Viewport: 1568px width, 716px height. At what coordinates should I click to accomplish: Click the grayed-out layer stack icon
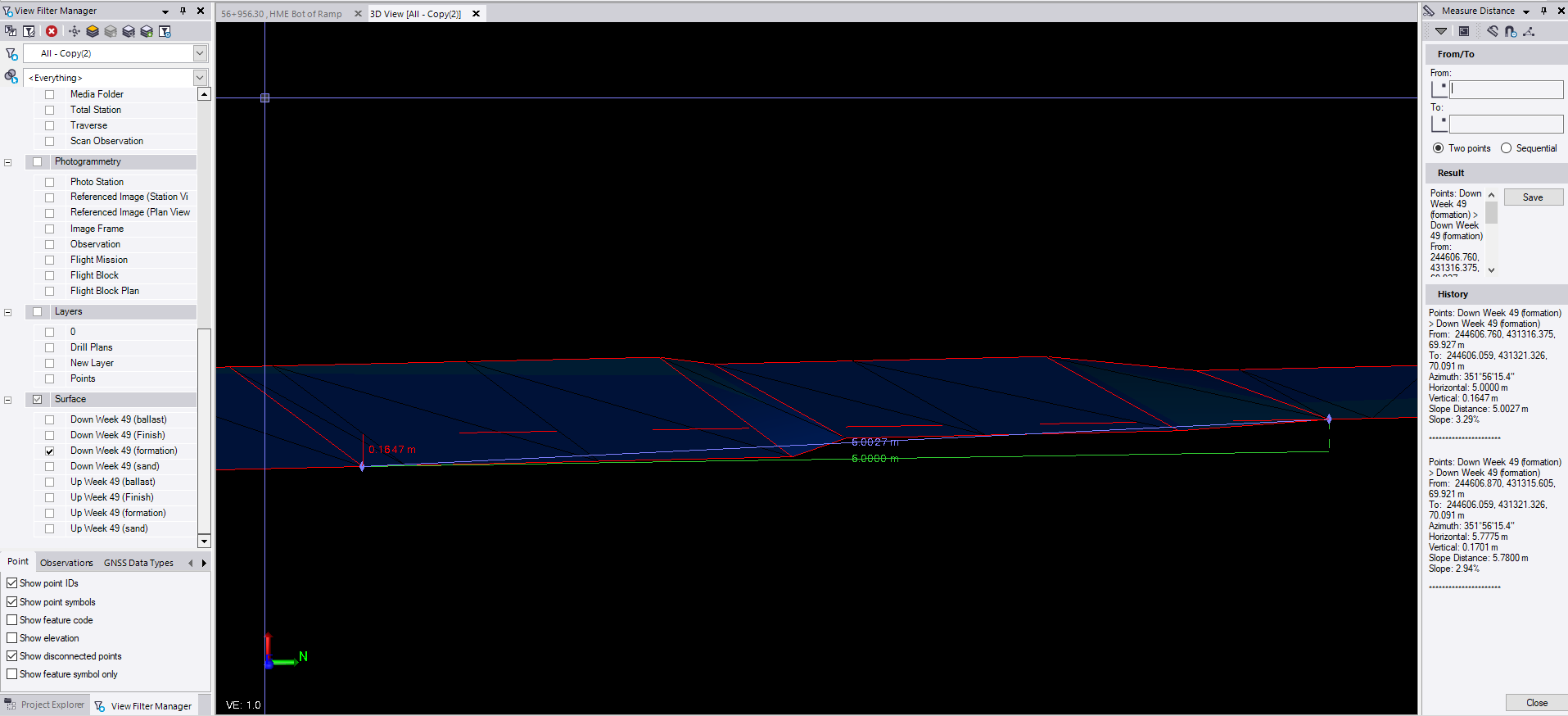click(111, 31)
